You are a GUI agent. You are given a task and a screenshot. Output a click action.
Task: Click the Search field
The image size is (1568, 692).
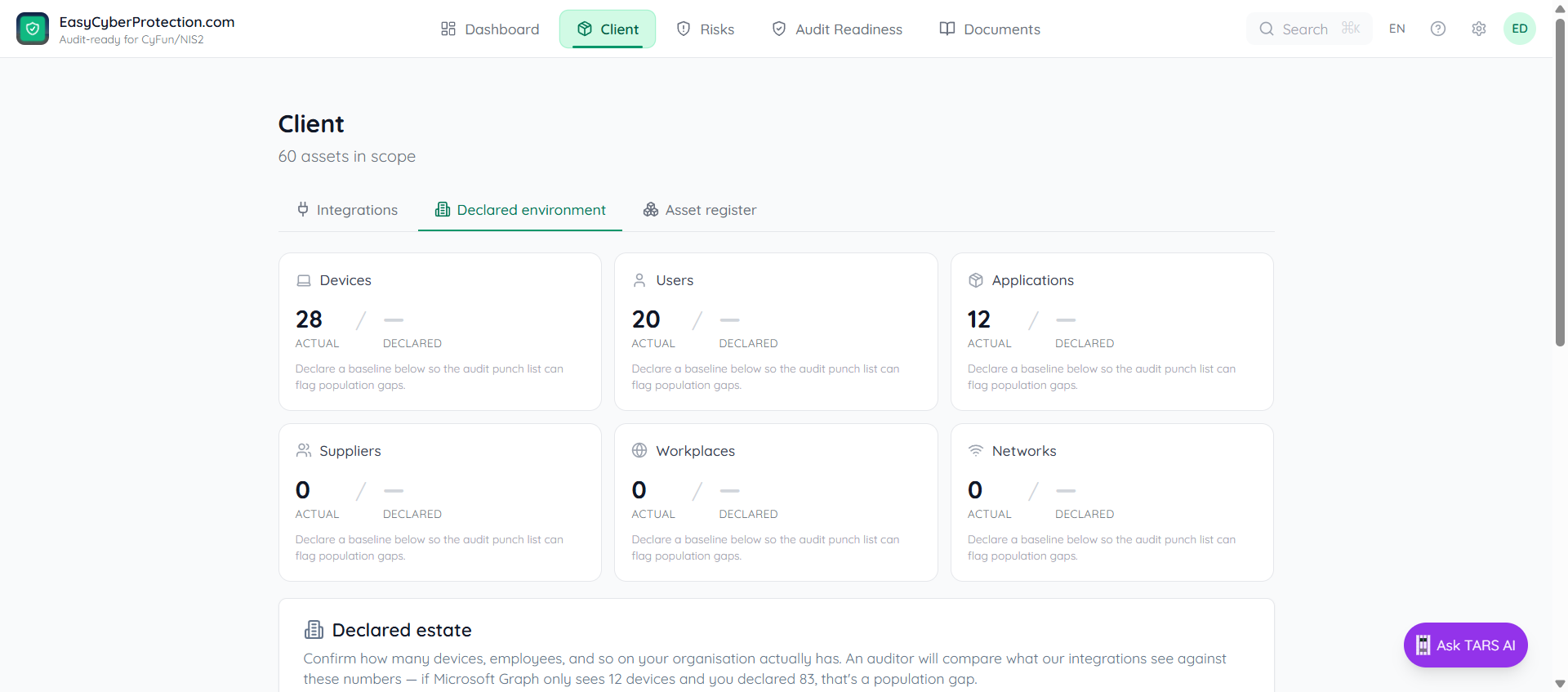(x=1309, y=29)
